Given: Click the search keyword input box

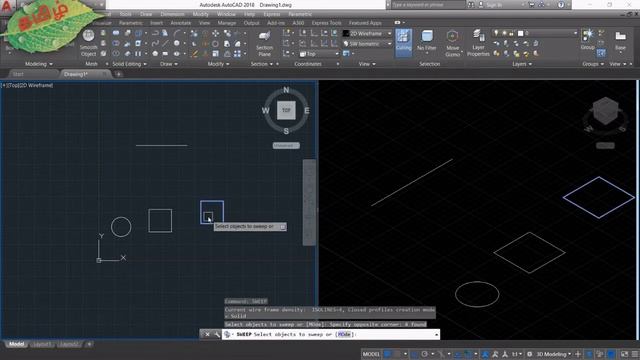Looking at the screenshot, I should (x=428, y=5).
